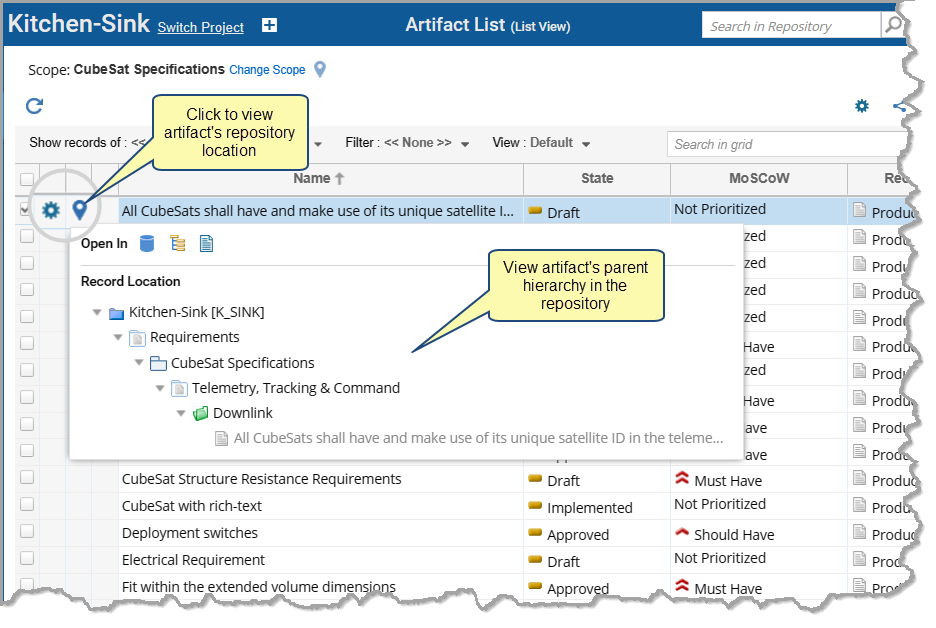Click the CubeSat Specifications folder icon
Image resolution: width=936 pixels, height=628 pixels.
(x=158, y=363)
